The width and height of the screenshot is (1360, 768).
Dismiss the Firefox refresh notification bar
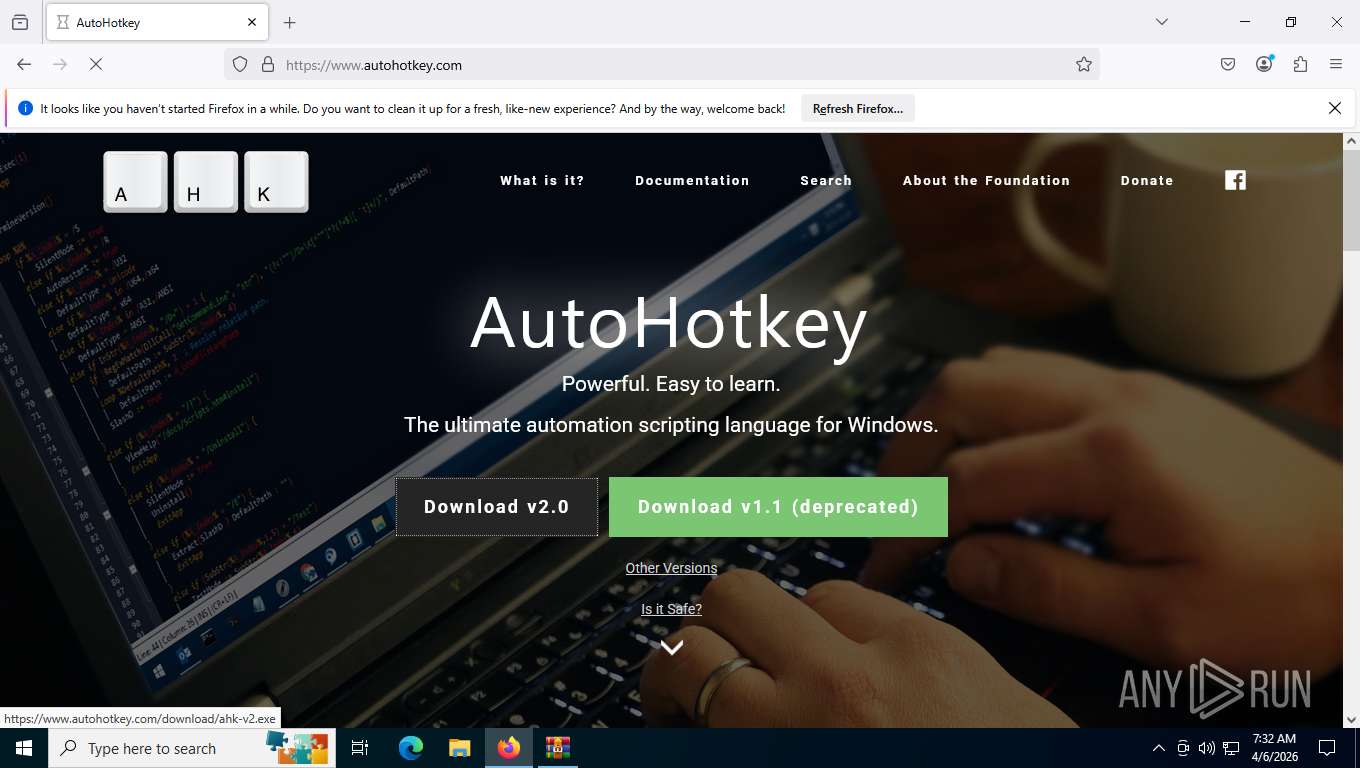click(x=1334, y=108)
